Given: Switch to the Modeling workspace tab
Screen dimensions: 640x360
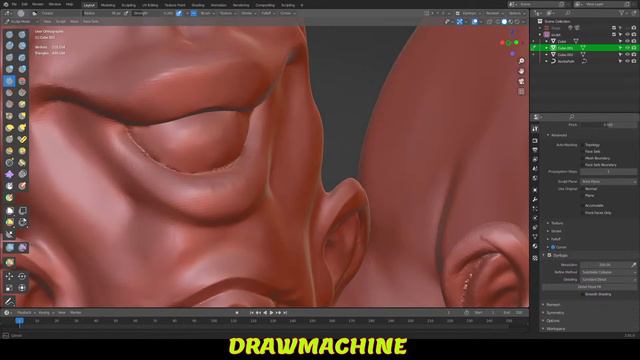Looking at the screenshot, I should tap(108, 5).
